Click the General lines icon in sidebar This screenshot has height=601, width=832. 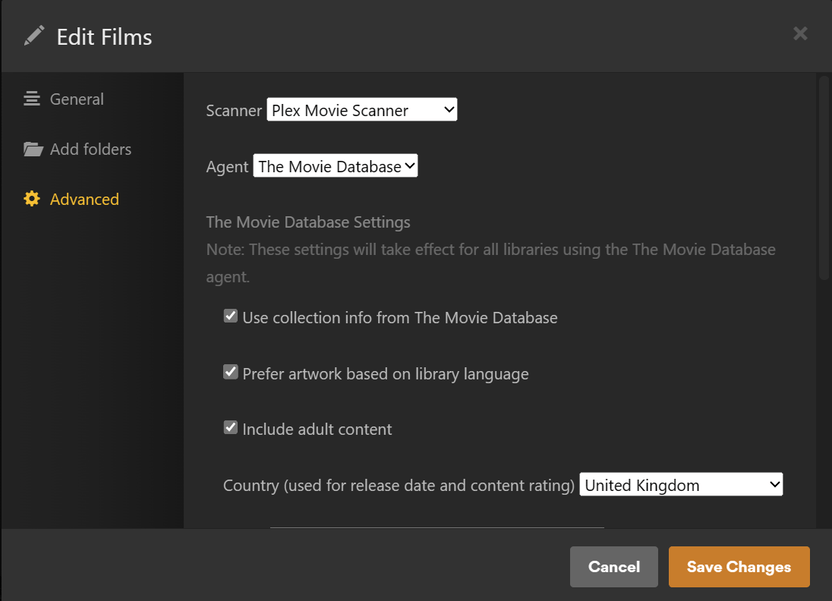(32, 99)
